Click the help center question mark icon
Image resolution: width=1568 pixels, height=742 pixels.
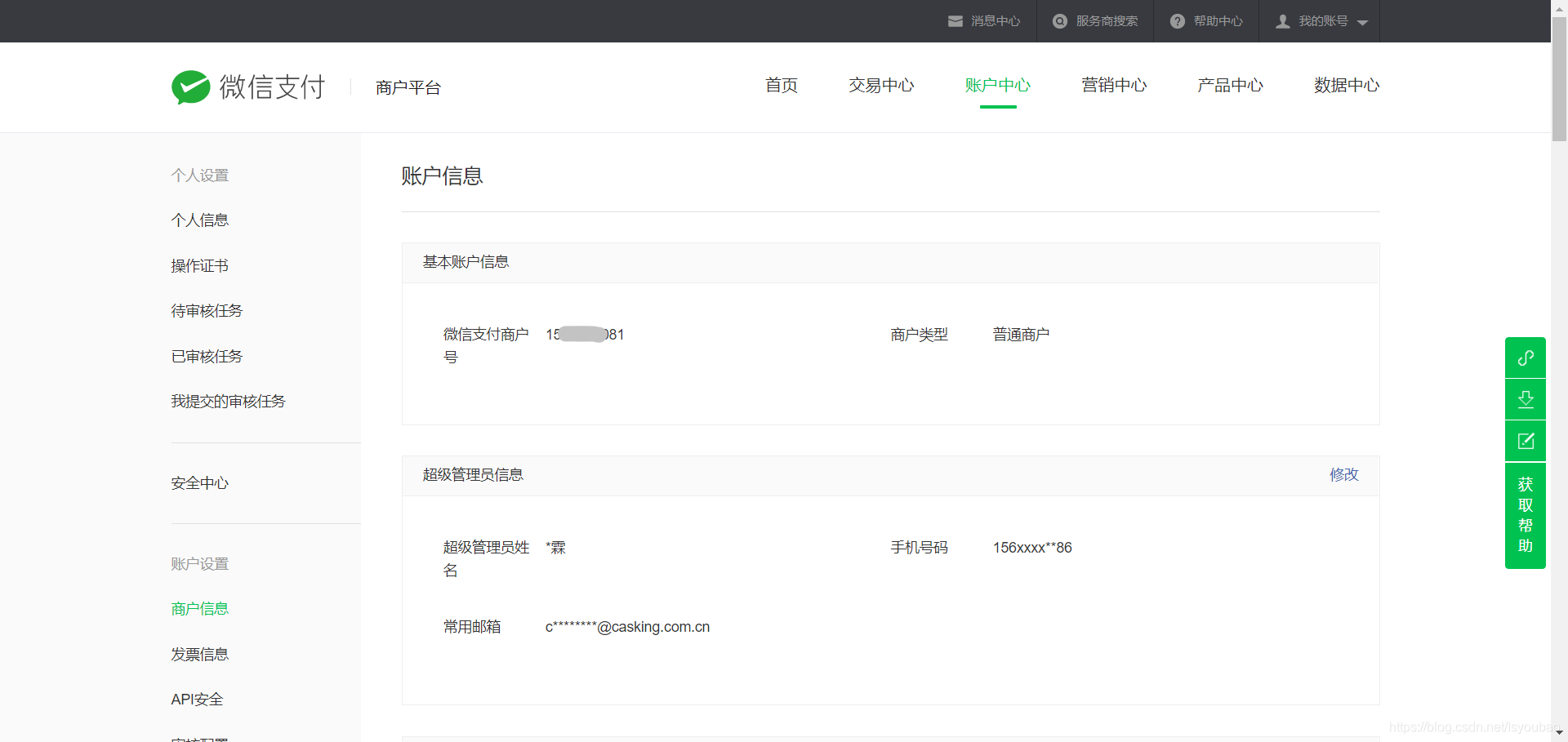(x=1178, y=21)
